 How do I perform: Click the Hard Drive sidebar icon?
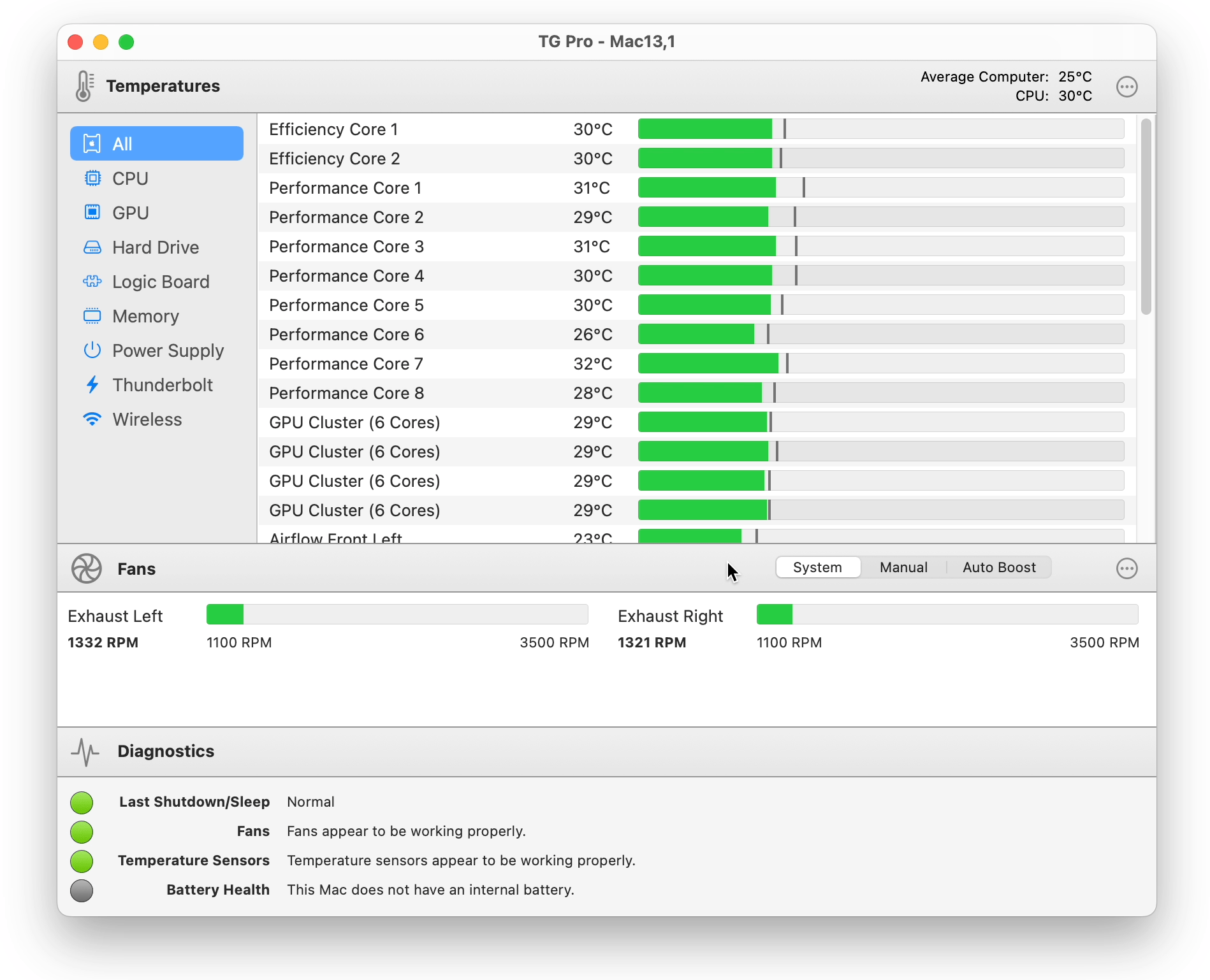click(92, 247)
